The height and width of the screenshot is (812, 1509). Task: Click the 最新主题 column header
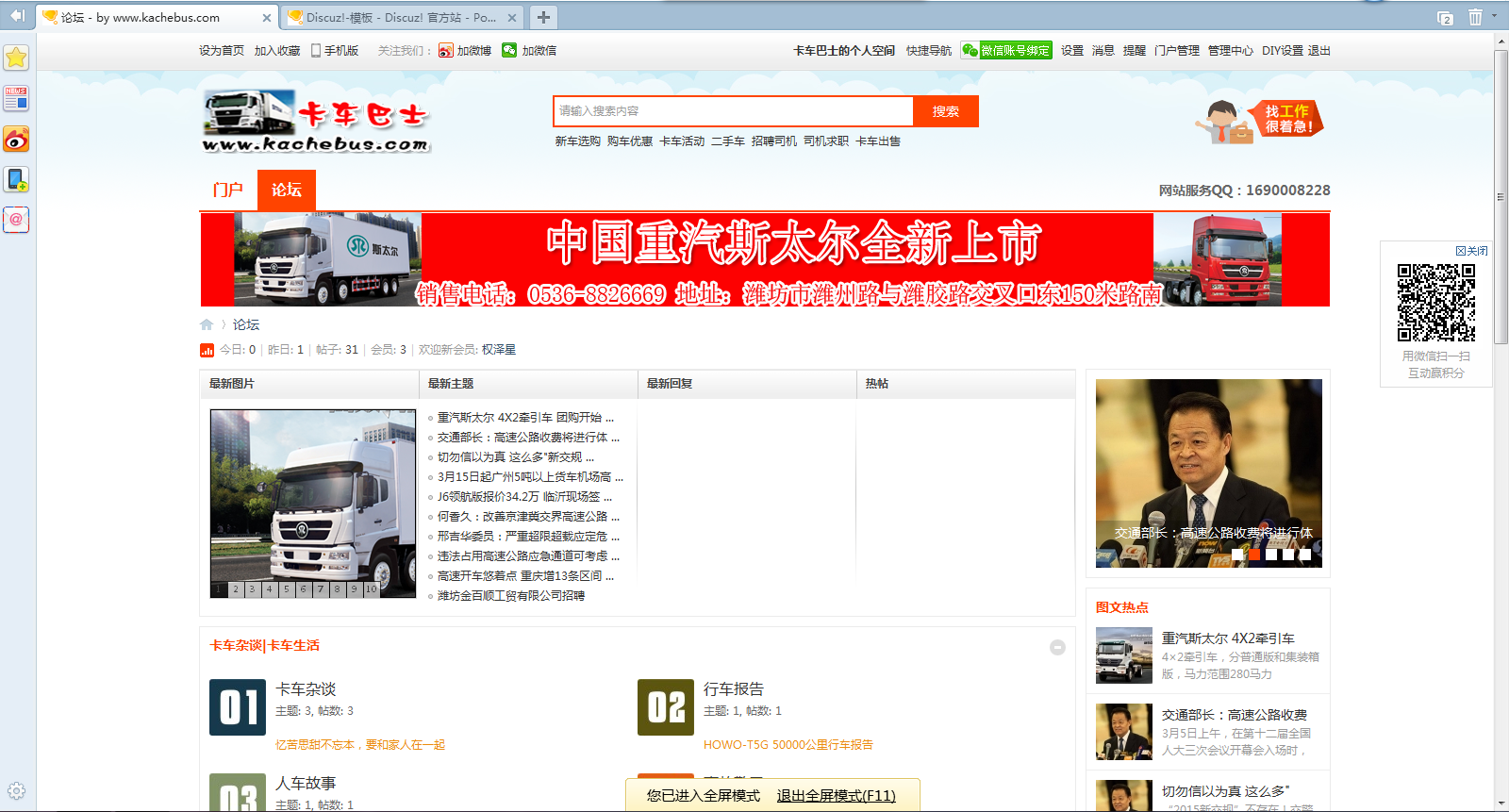click(451, 384)
